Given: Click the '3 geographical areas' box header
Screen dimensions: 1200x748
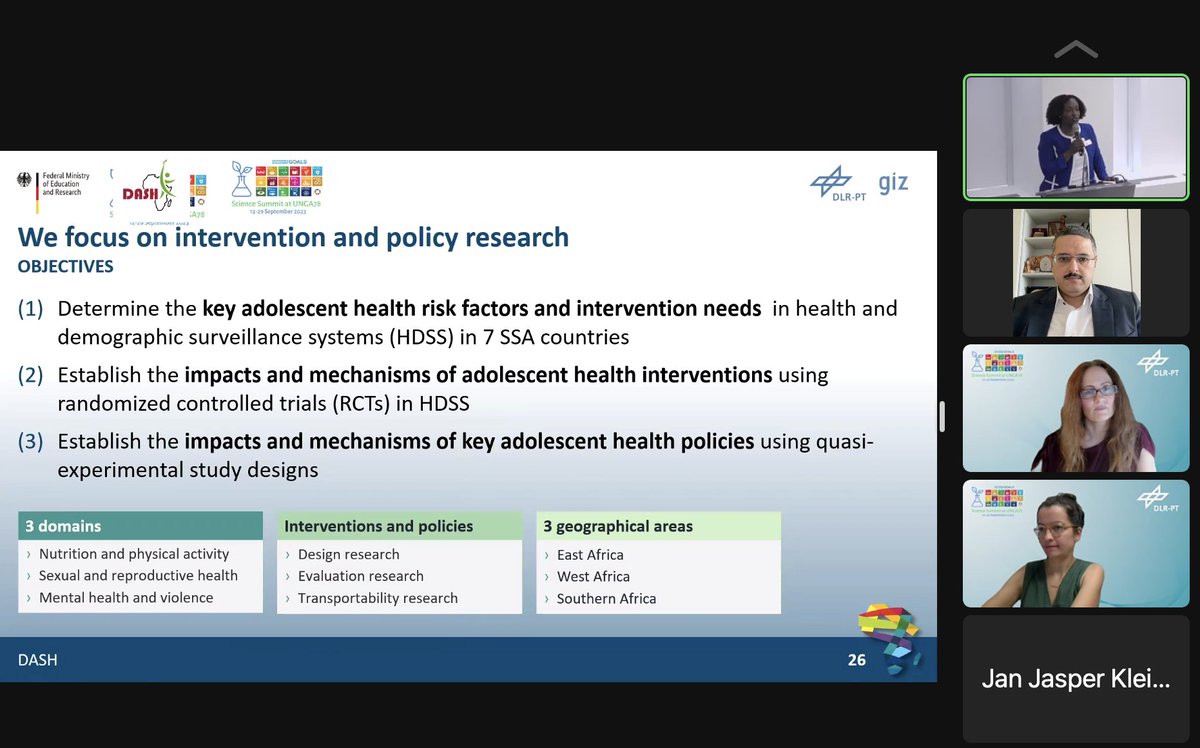Looking at the screenshot, I should (658, 526).
